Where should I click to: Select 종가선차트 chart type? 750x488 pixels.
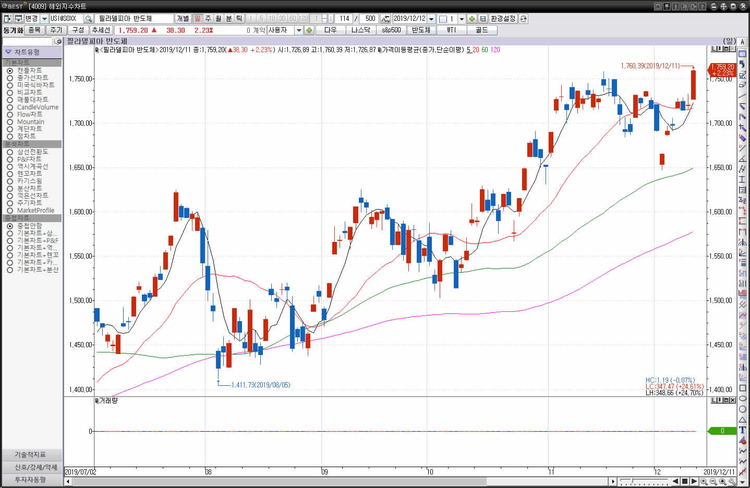tap(32, 78)
